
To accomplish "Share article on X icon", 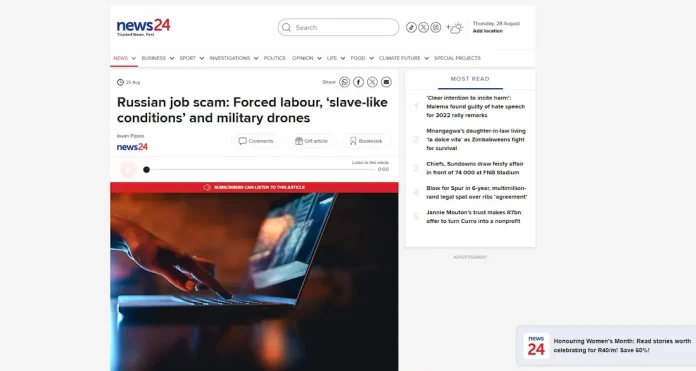I will [x=372, y=82].
